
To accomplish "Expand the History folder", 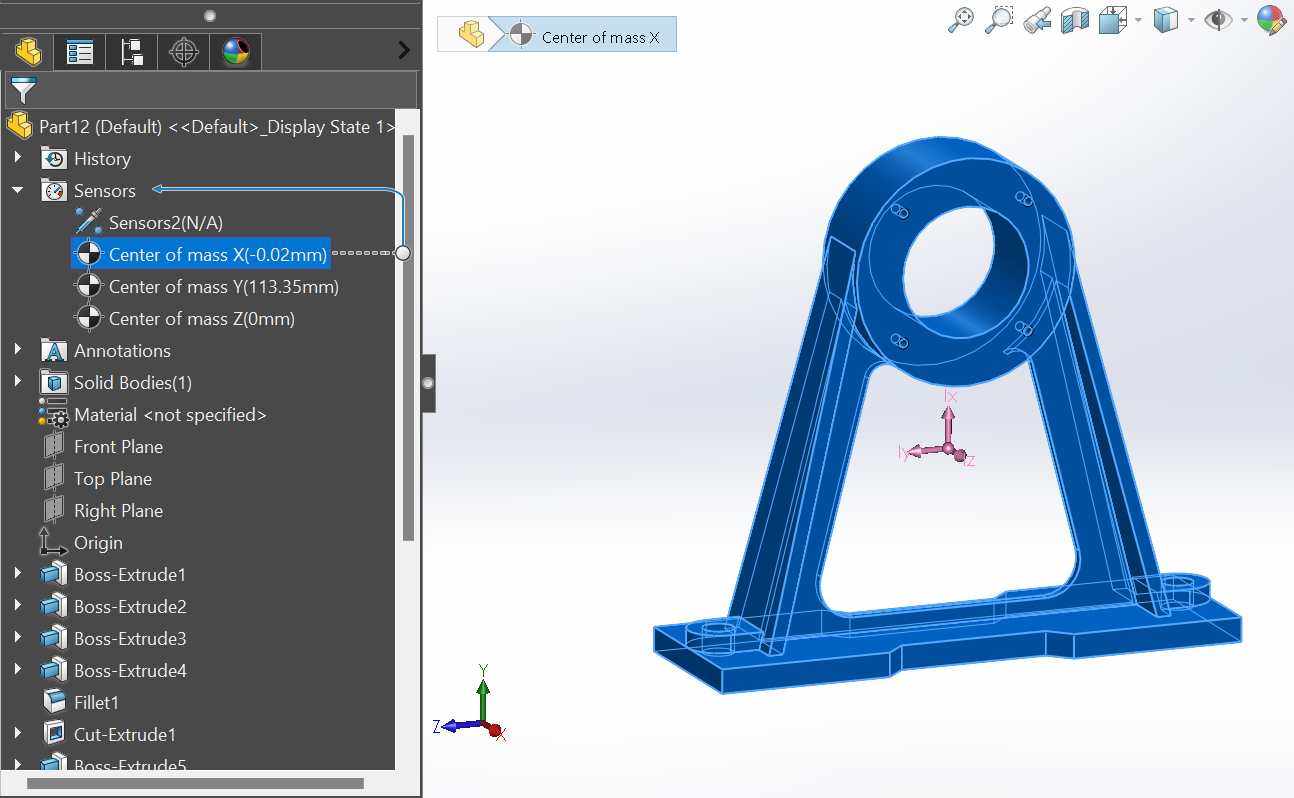I will [18, 158].
